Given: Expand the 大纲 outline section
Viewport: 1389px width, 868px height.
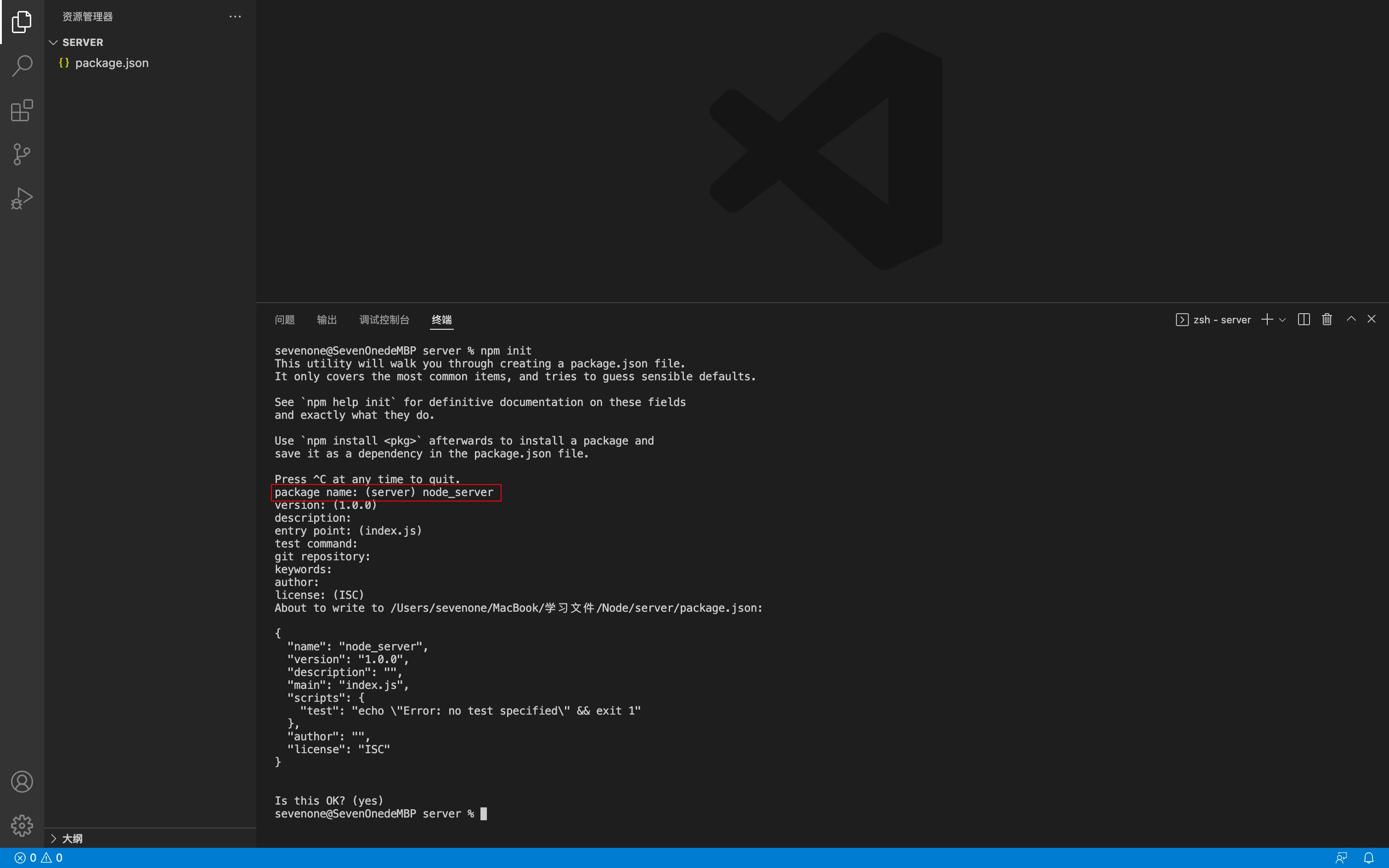Looking at the screenshot, I should [x=53, y=838].
